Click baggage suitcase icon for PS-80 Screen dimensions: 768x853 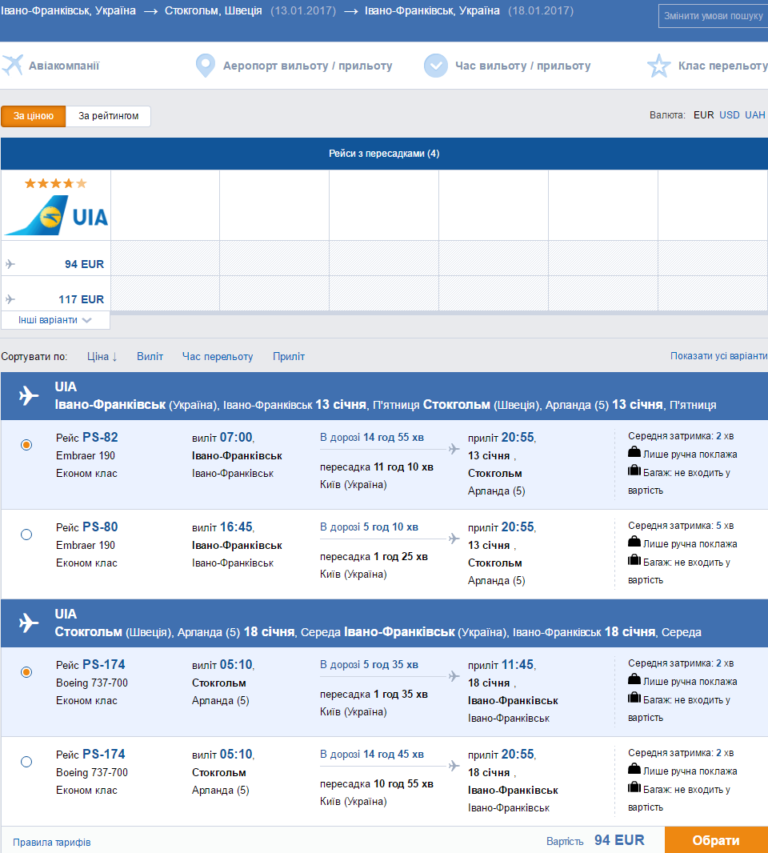[x=634, y=560]
